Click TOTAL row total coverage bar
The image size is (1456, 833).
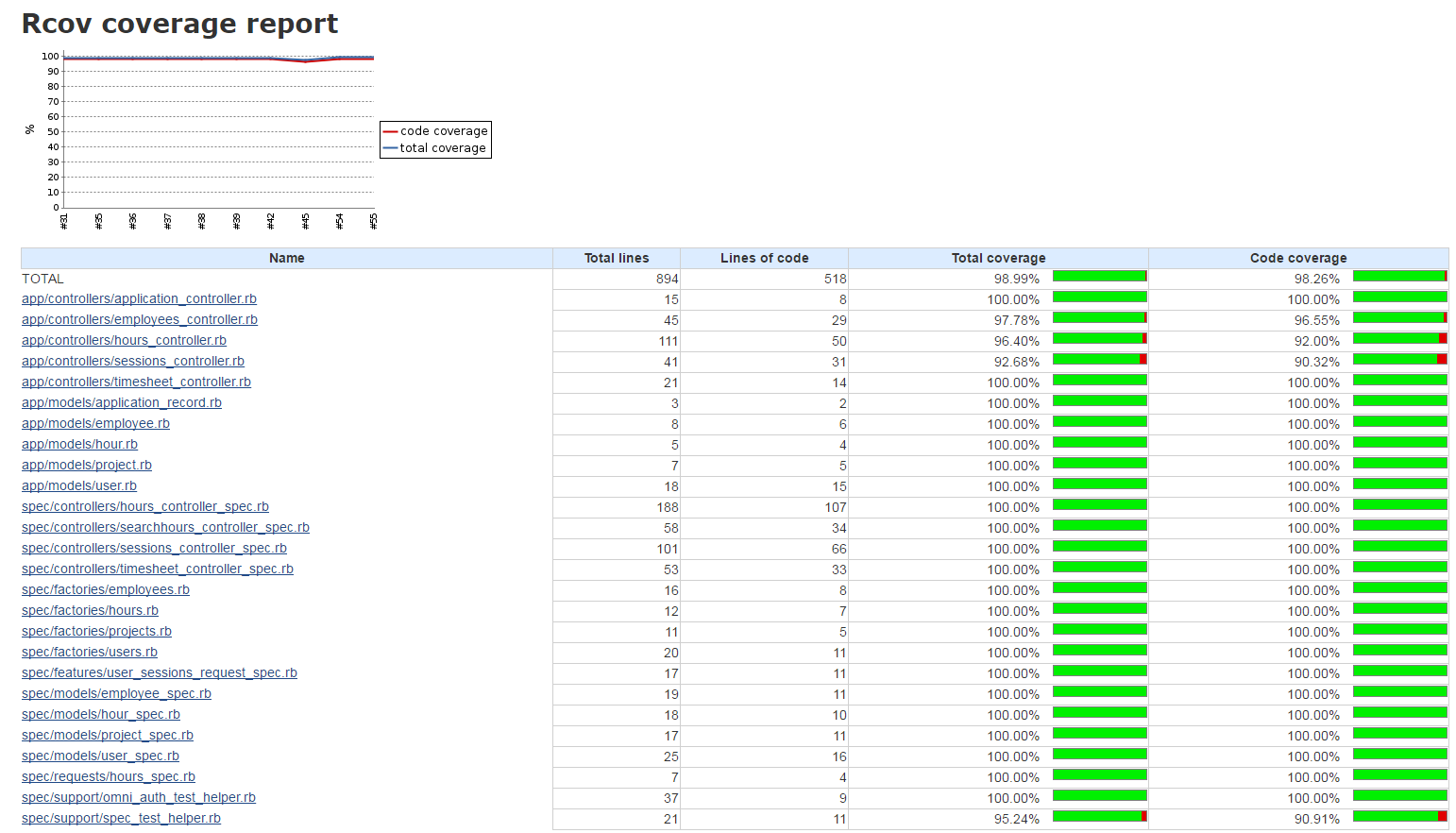[1100, 277]
